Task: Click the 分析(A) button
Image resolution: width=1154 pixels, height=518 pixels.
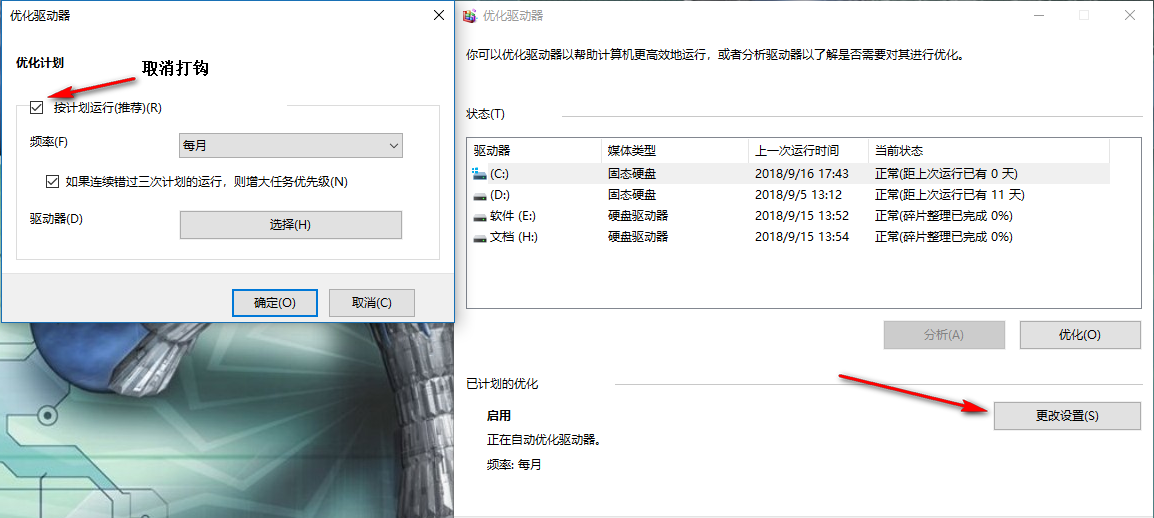Action: [944, 335]
